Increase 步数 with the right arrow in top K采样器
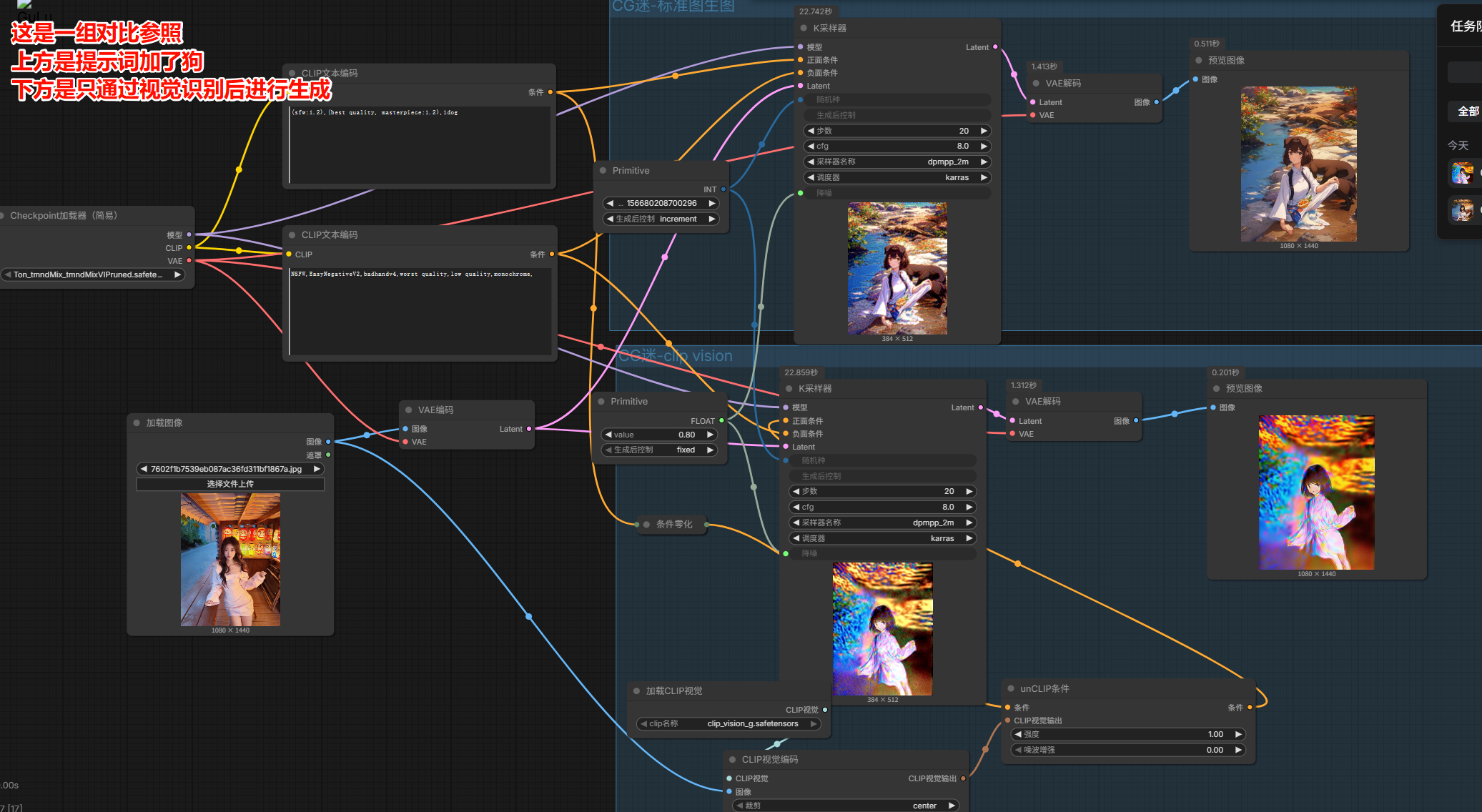The height and width of the screenshot is (812, 1482). (984, 131)
